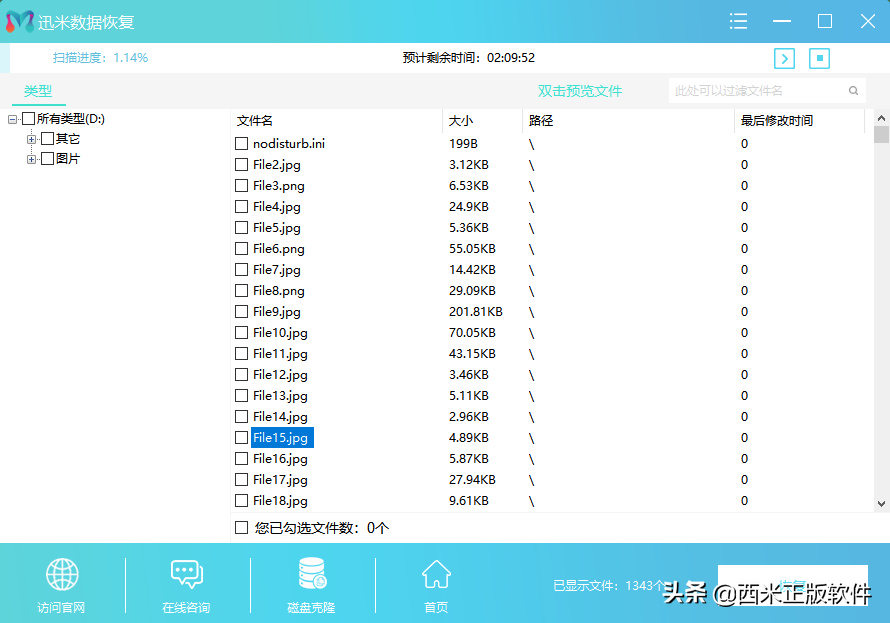The width and height of the screenshot is (890, 623).
Task: Open 访问官网 globe icon
Action: pyautogui.click(x=62, y=574)
